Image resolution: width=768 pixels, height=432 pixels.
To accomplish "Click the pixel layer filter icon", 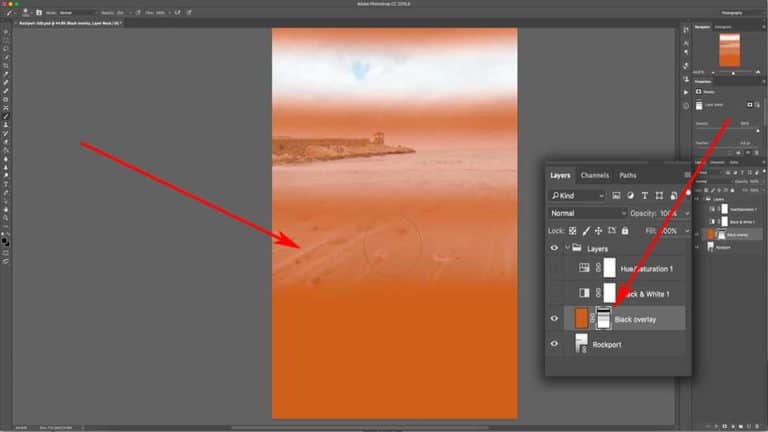I will click(x=617, y=195).
